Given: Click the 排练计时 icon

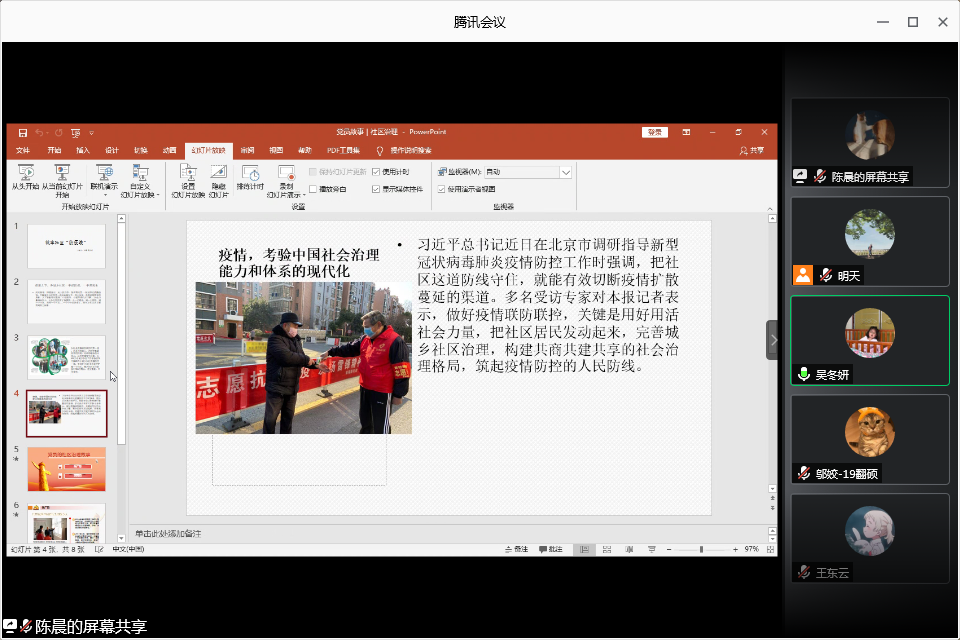Looking at the screenshot, I should coord(250,172).
